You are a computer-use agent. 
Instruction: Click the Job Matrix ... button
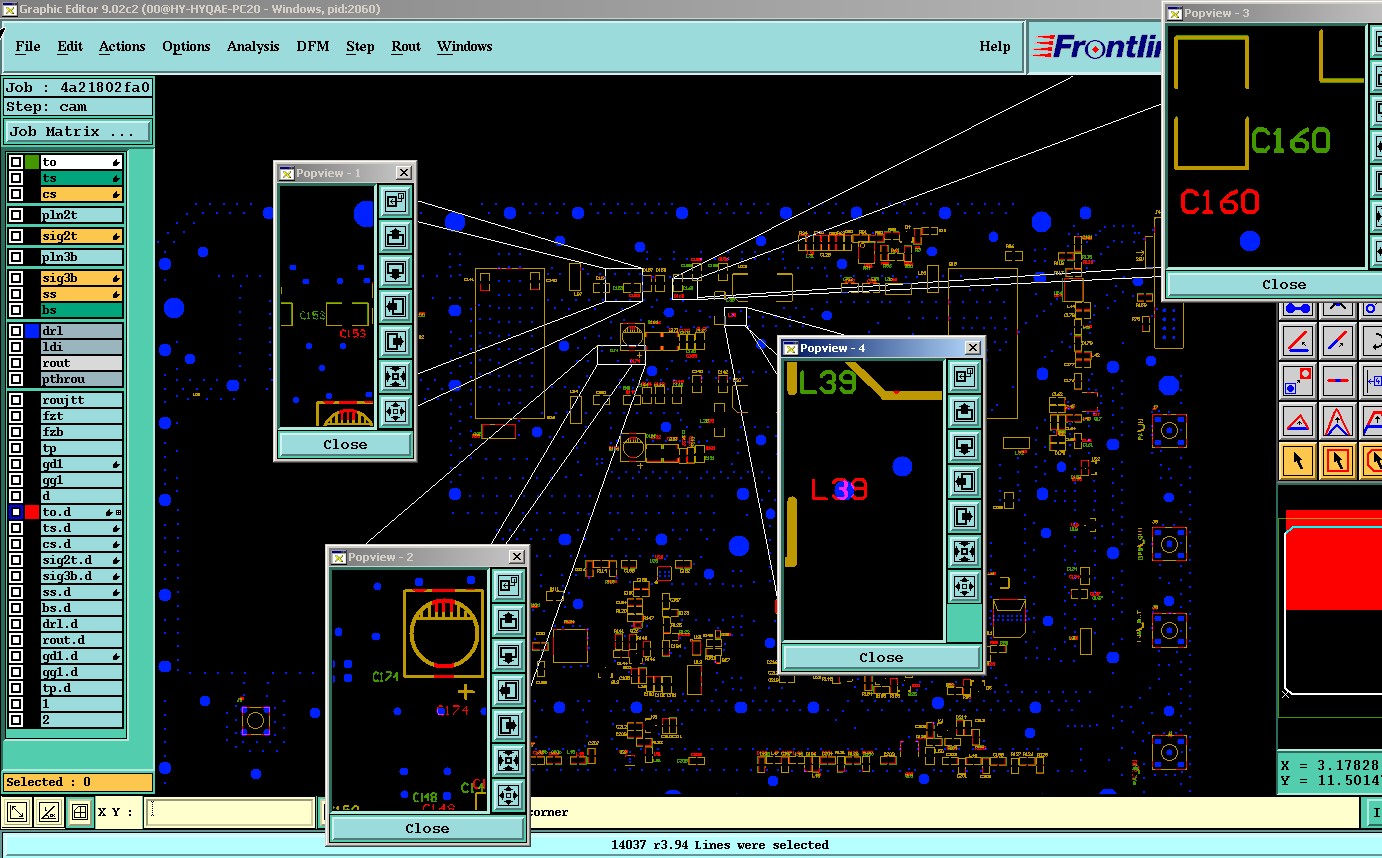pyautogui.click(x=78, y=131)
